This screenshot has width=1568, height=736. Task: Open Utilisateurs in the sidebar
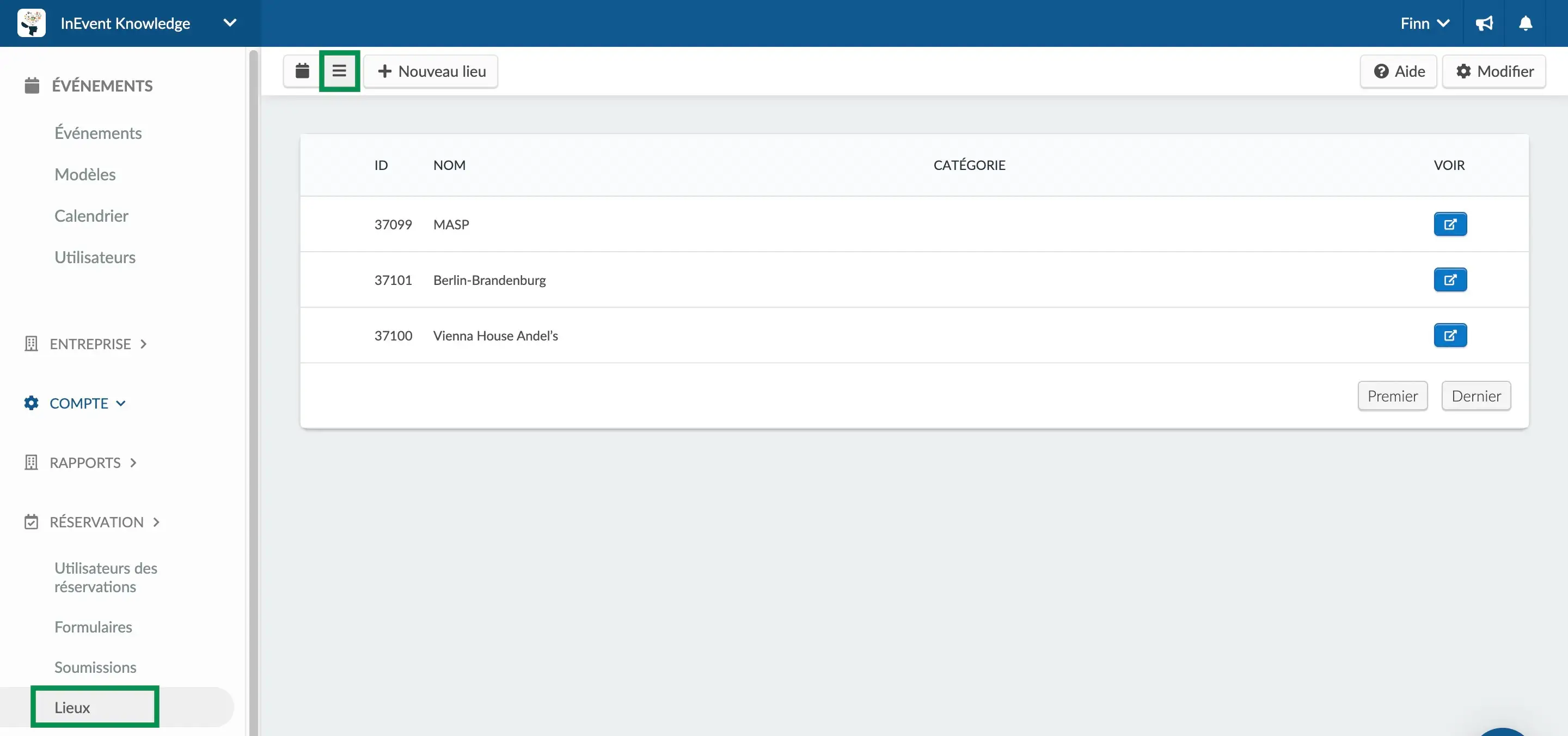pyautogui.click(x=95, y=257)
